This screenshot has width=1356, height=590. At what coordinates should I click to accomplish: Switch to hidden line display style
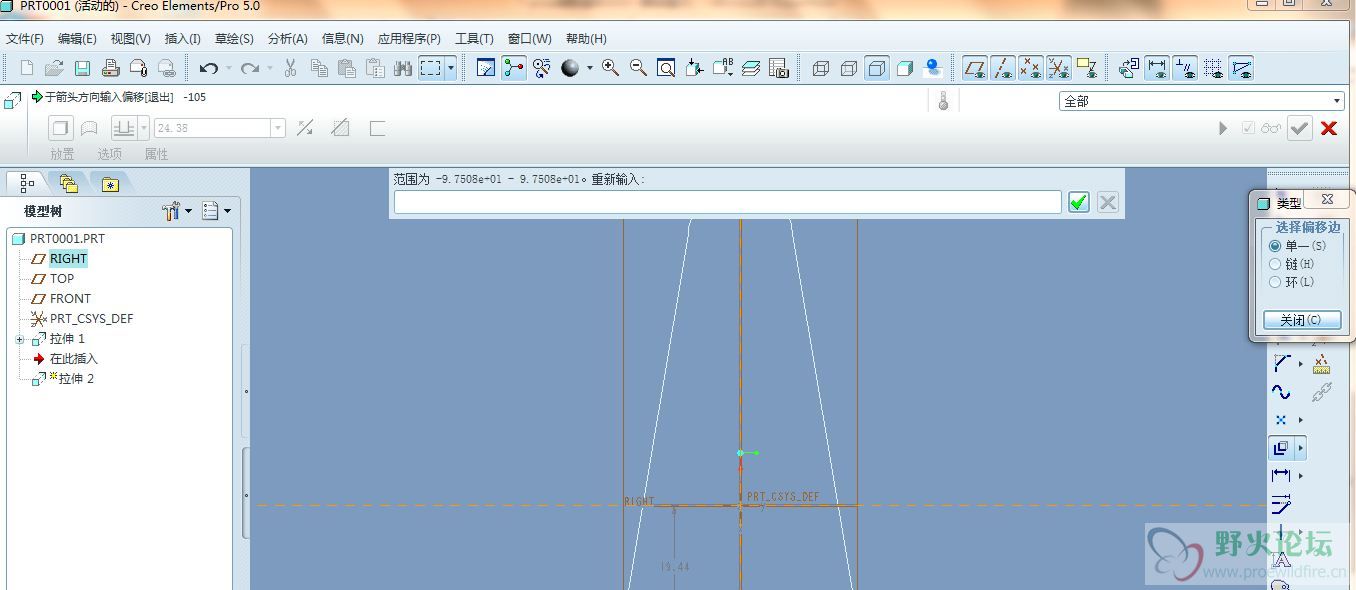pyautogui.click(x=849, y=68)
